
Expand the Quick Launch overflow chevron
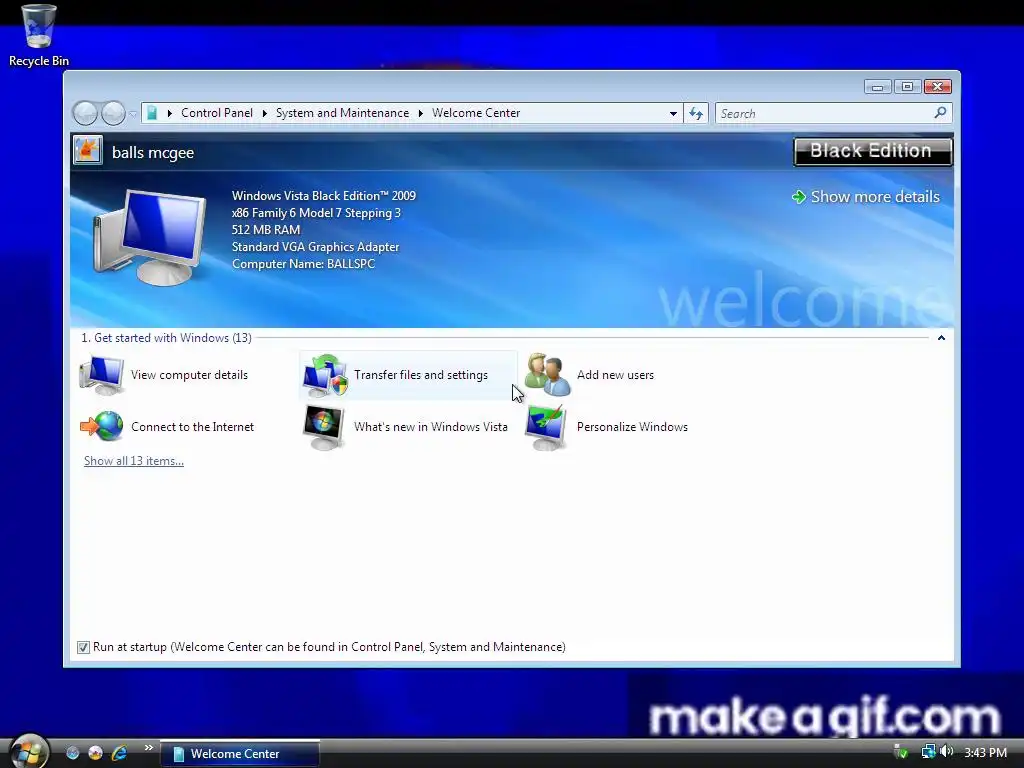(148, 748)
